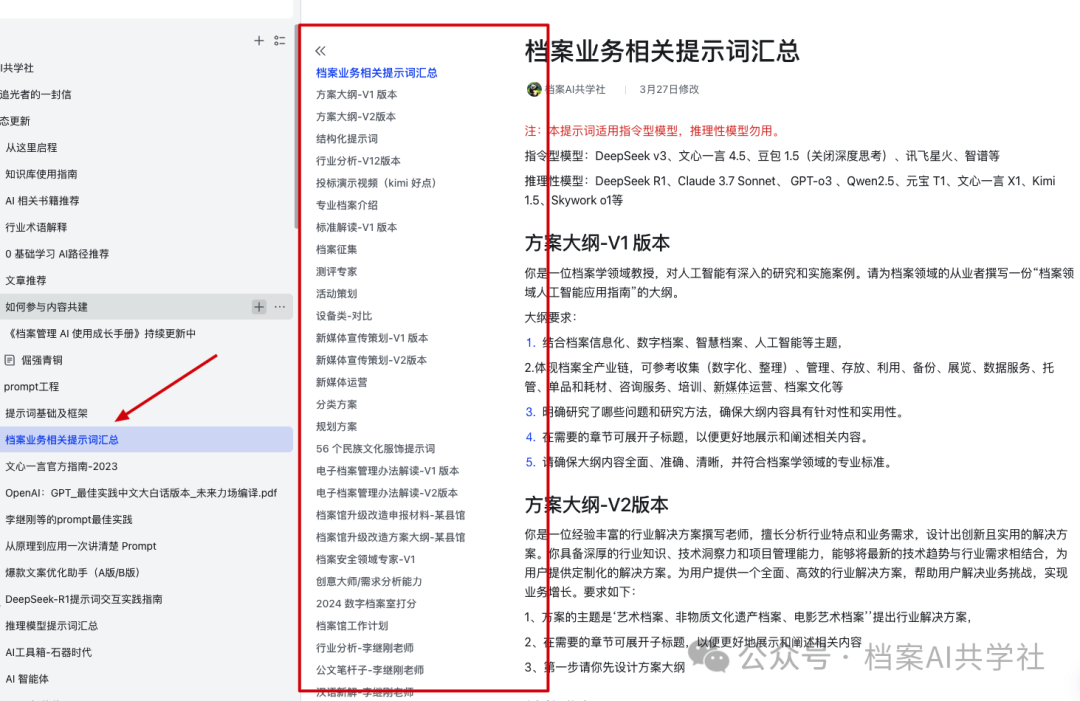Open 文心一言官方指南-2023 page

coord(61,466)
